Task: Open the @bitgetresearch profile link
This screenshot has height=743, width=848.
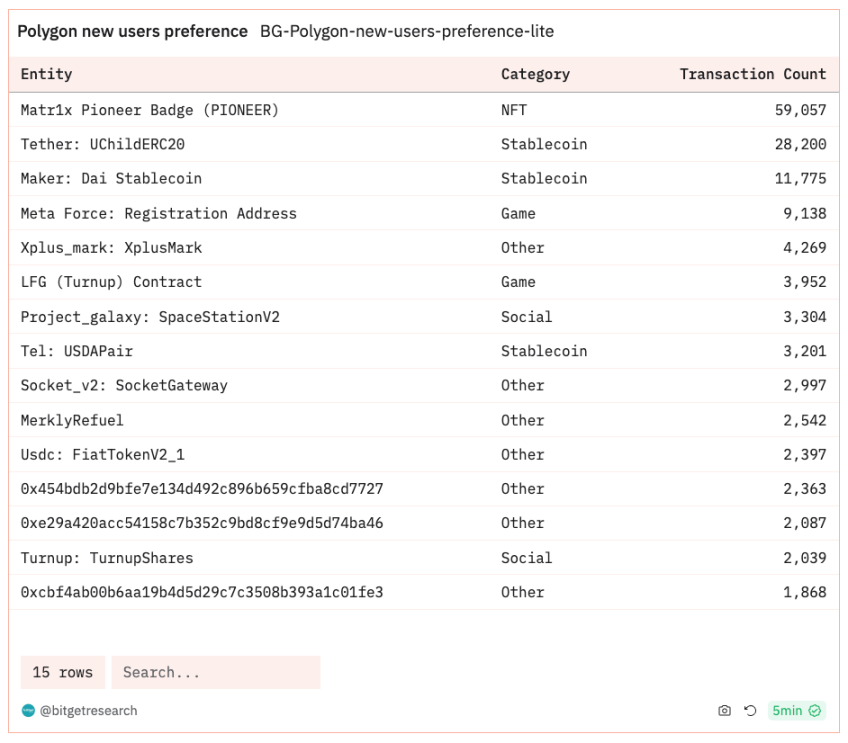Action: [88, 711]
